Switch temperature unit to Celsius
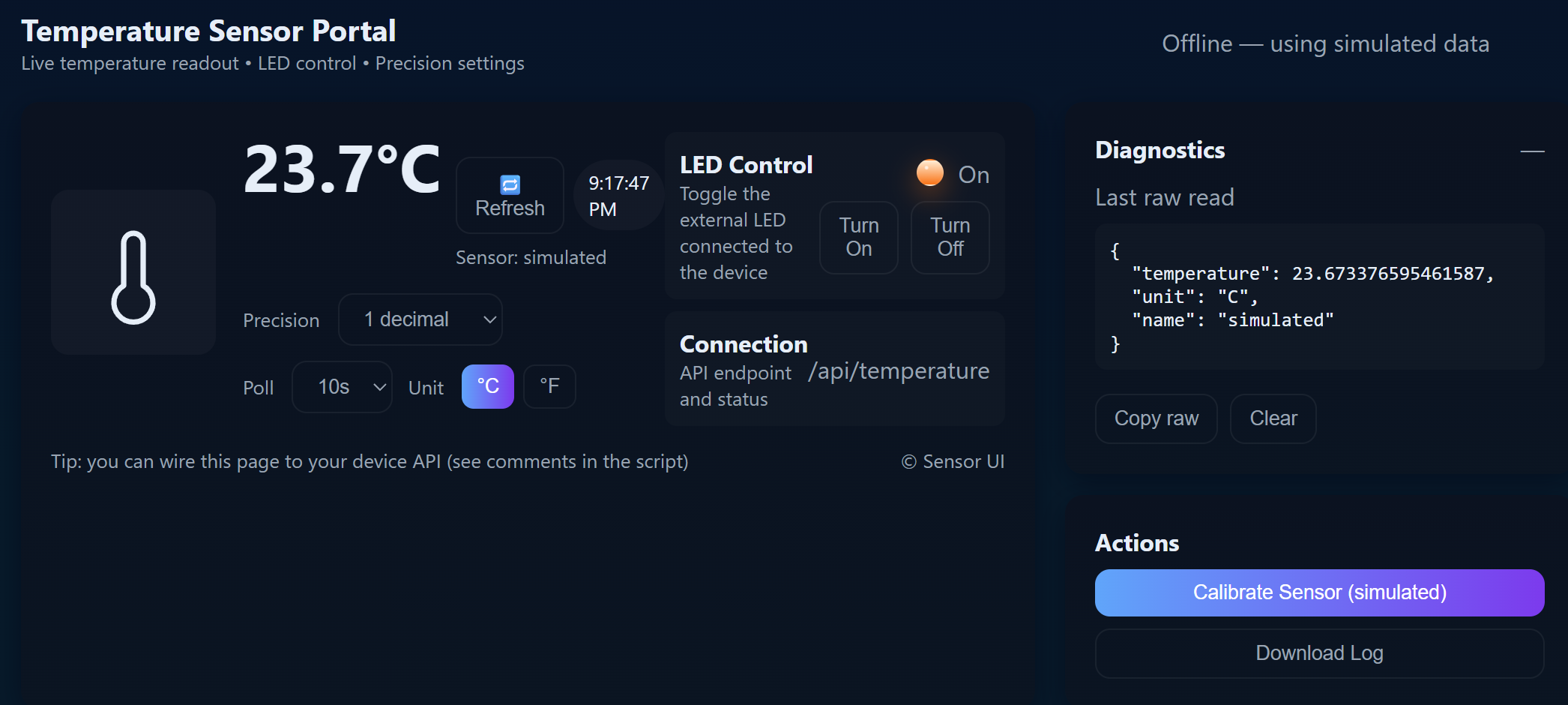Screen dimensions: 1568x705 488,386
